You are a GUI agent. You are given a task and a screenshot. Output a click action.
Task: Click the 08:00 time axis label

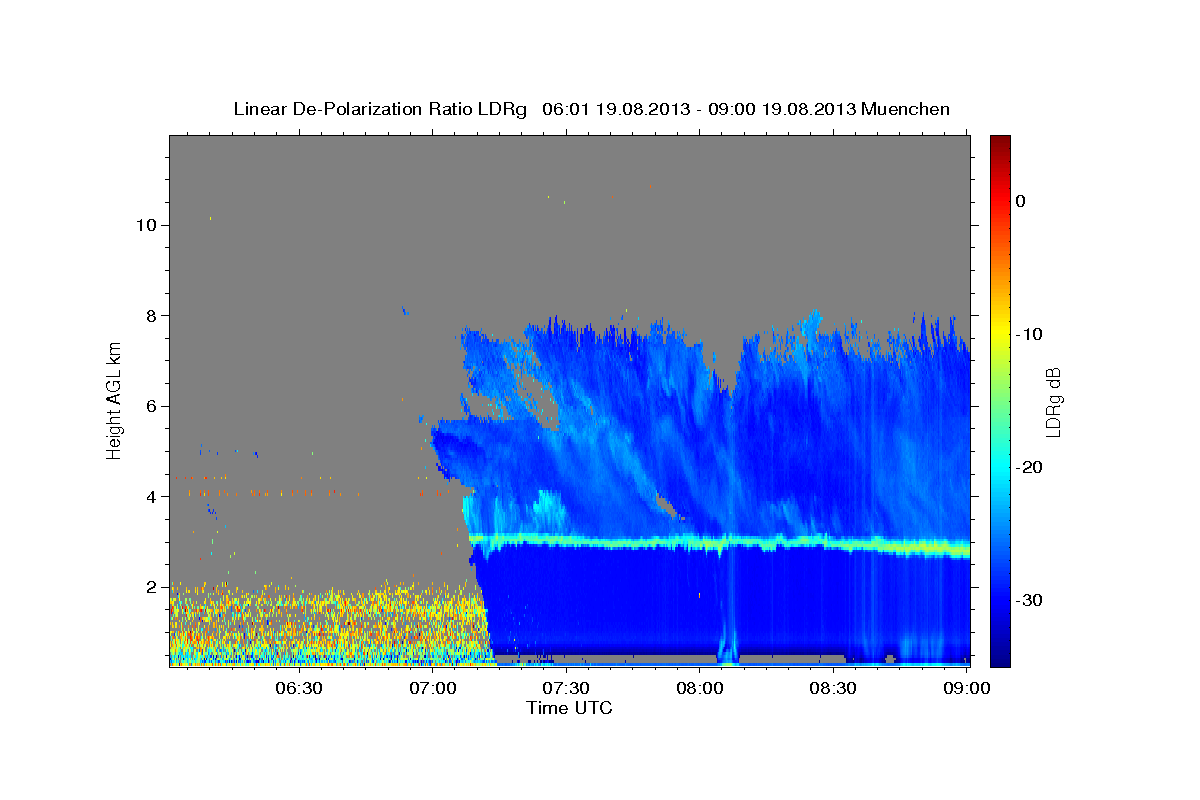pos(700,688)
